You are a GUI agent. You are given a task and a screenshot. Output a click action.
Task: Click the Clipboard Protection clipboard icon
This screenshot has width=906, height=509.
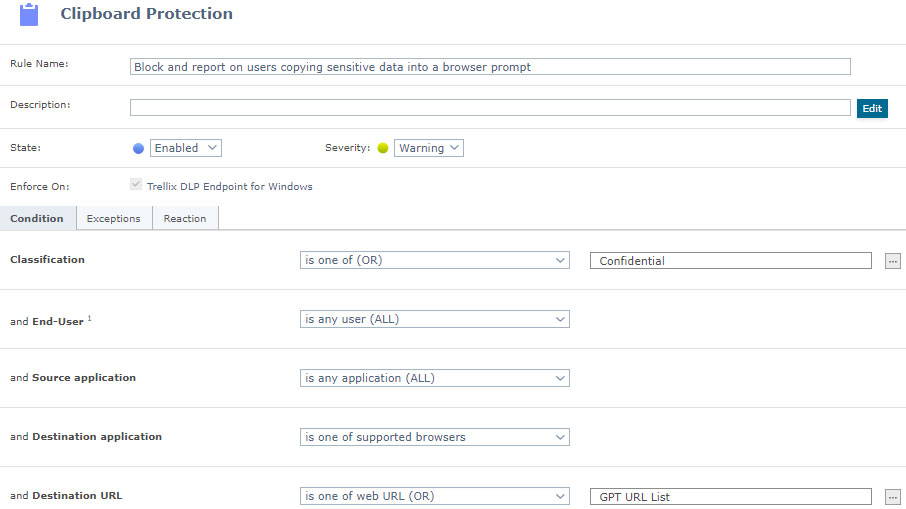(x=29, y=15)
